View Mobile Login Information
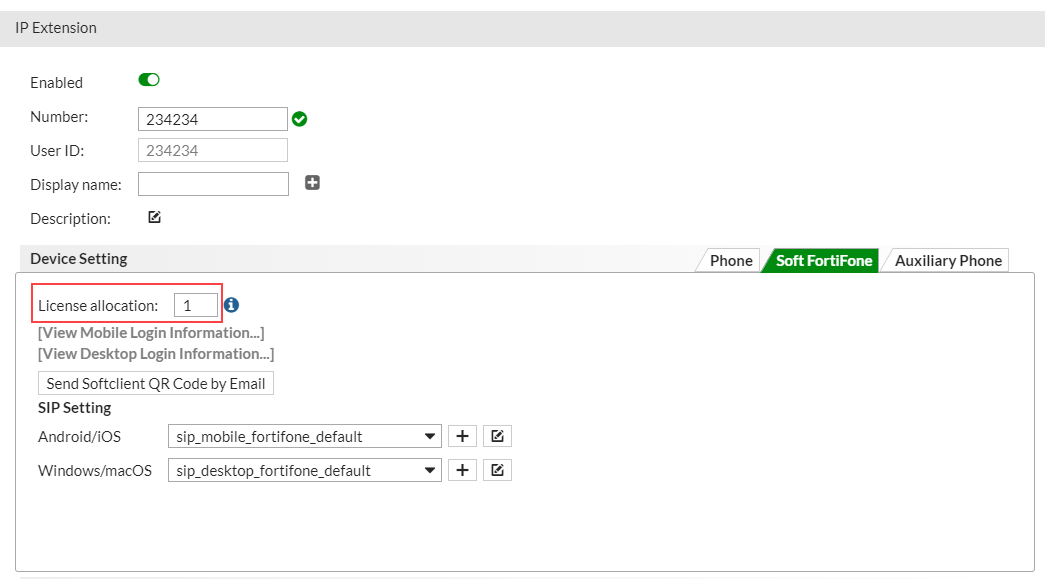 150,332
